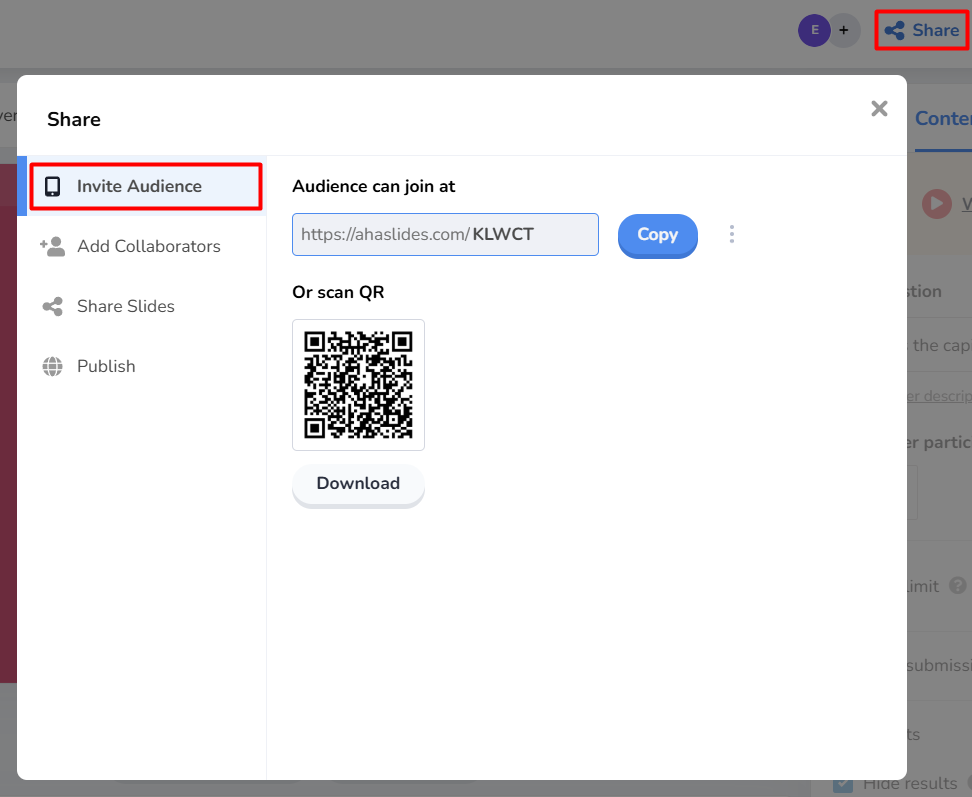The image size is (972, 797).
Task: Click the QR code thumbnail
Action: 358,385
